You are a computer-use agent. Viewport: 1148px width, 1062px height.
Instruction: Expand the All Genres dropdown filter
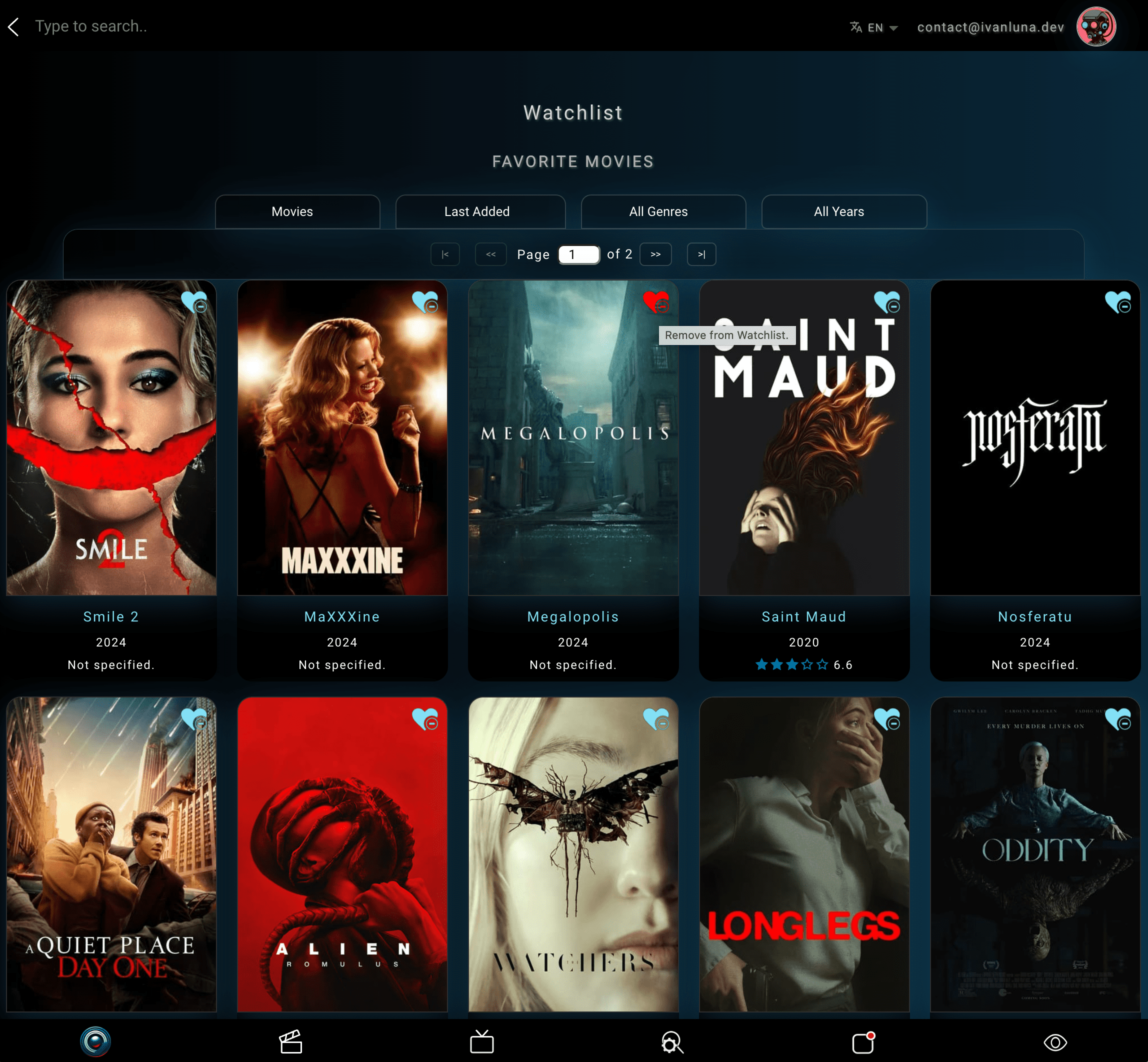click(x=659, y=211)
